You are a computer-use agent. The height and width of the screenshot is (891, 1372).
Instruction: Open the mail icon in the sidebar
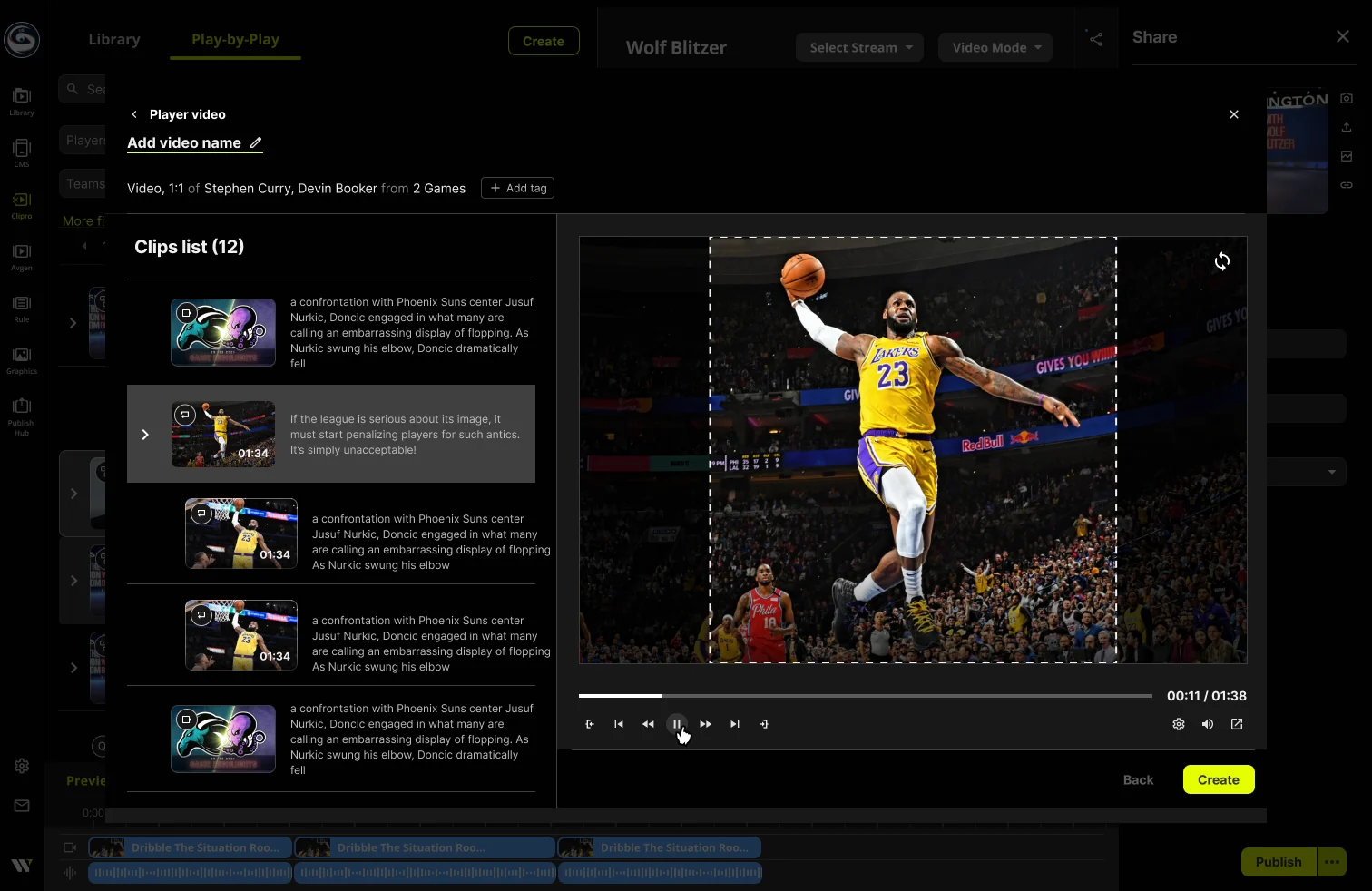(x=22, y=806)
